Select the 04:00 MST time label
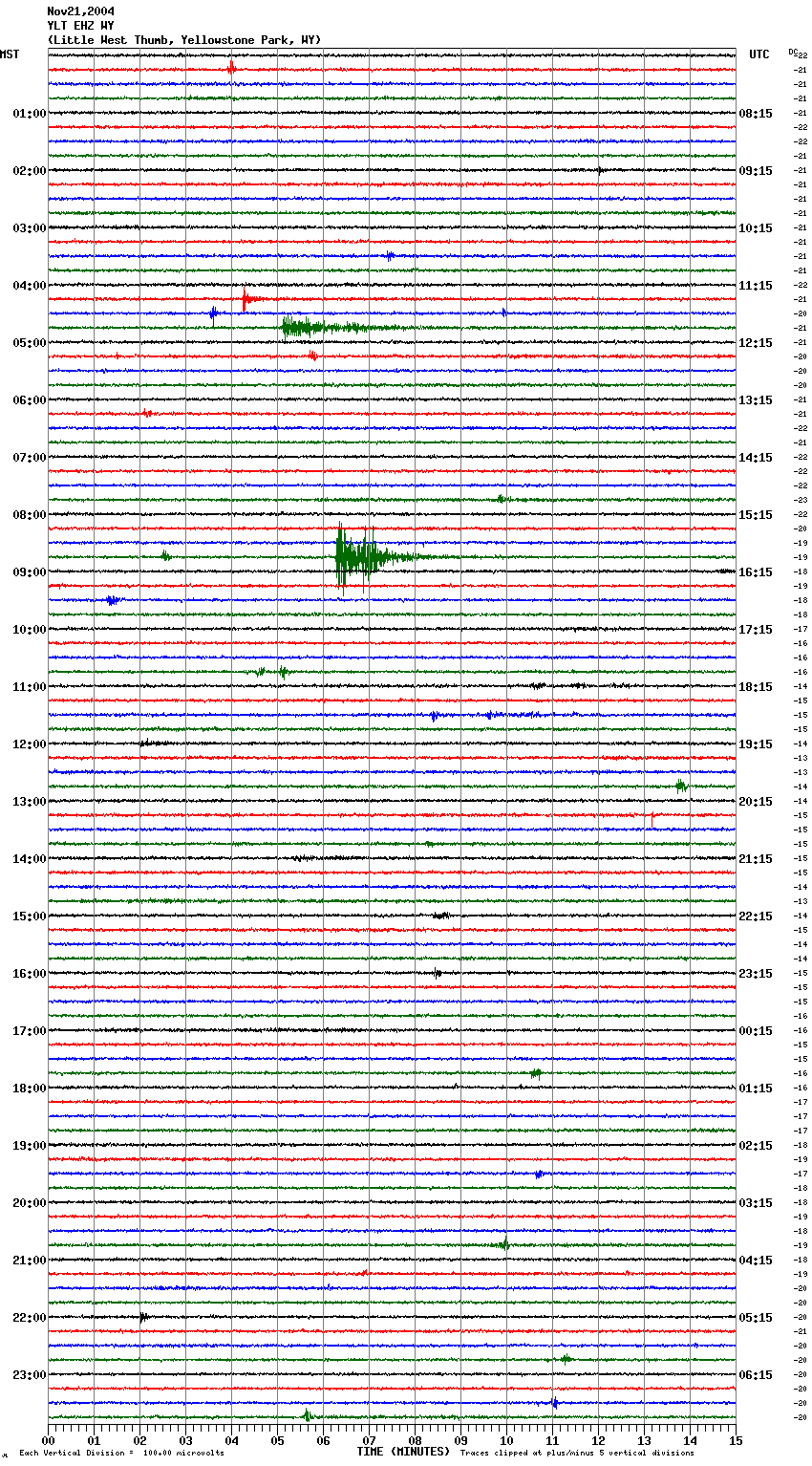This screenshot has width=812, height=1466. coord(30,286)
